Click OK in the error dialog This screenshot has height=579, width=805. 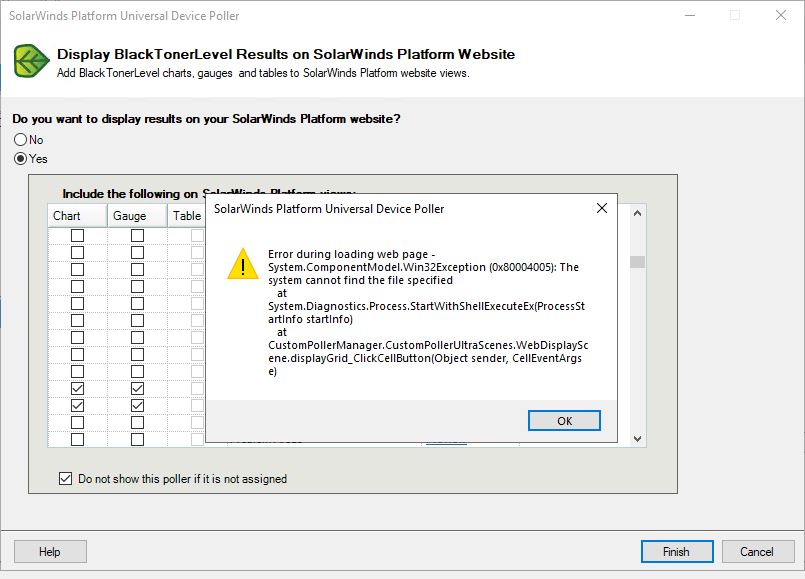[564, 421]
